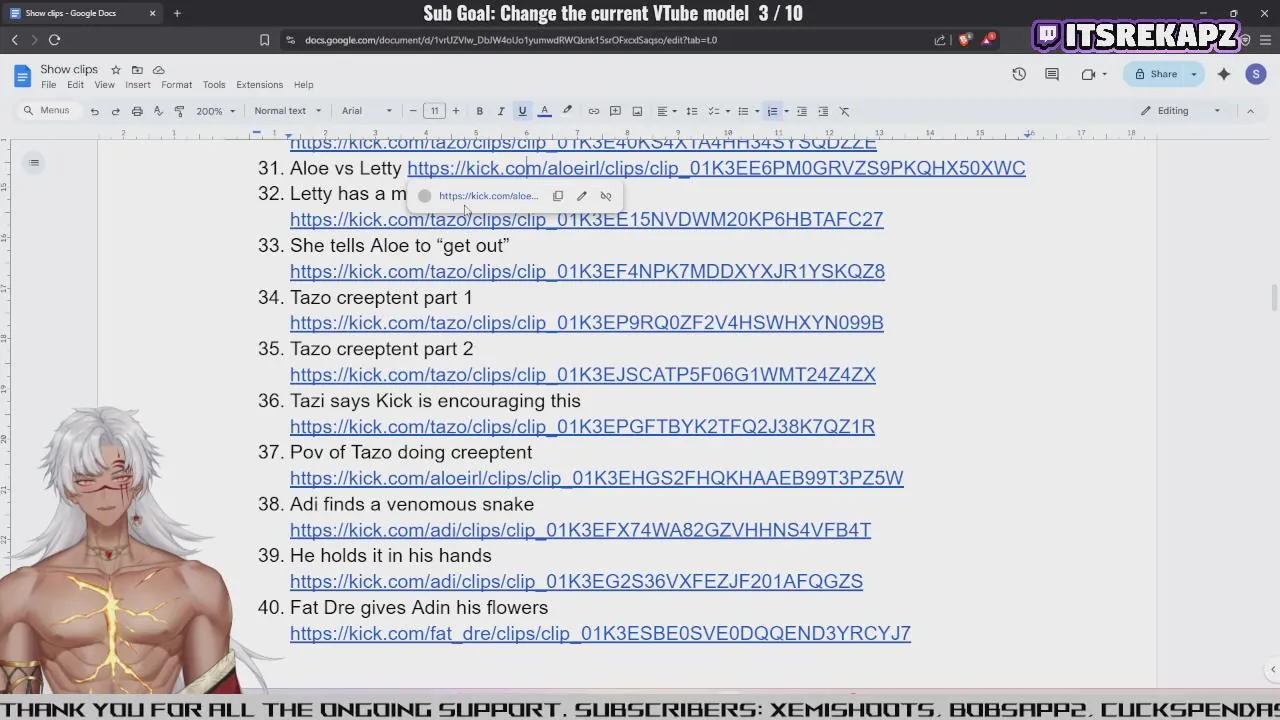Image resolution: width=1280 pixels, height=720 pixels.
Task: Toggle underline formatting
Action: (522, 111)
